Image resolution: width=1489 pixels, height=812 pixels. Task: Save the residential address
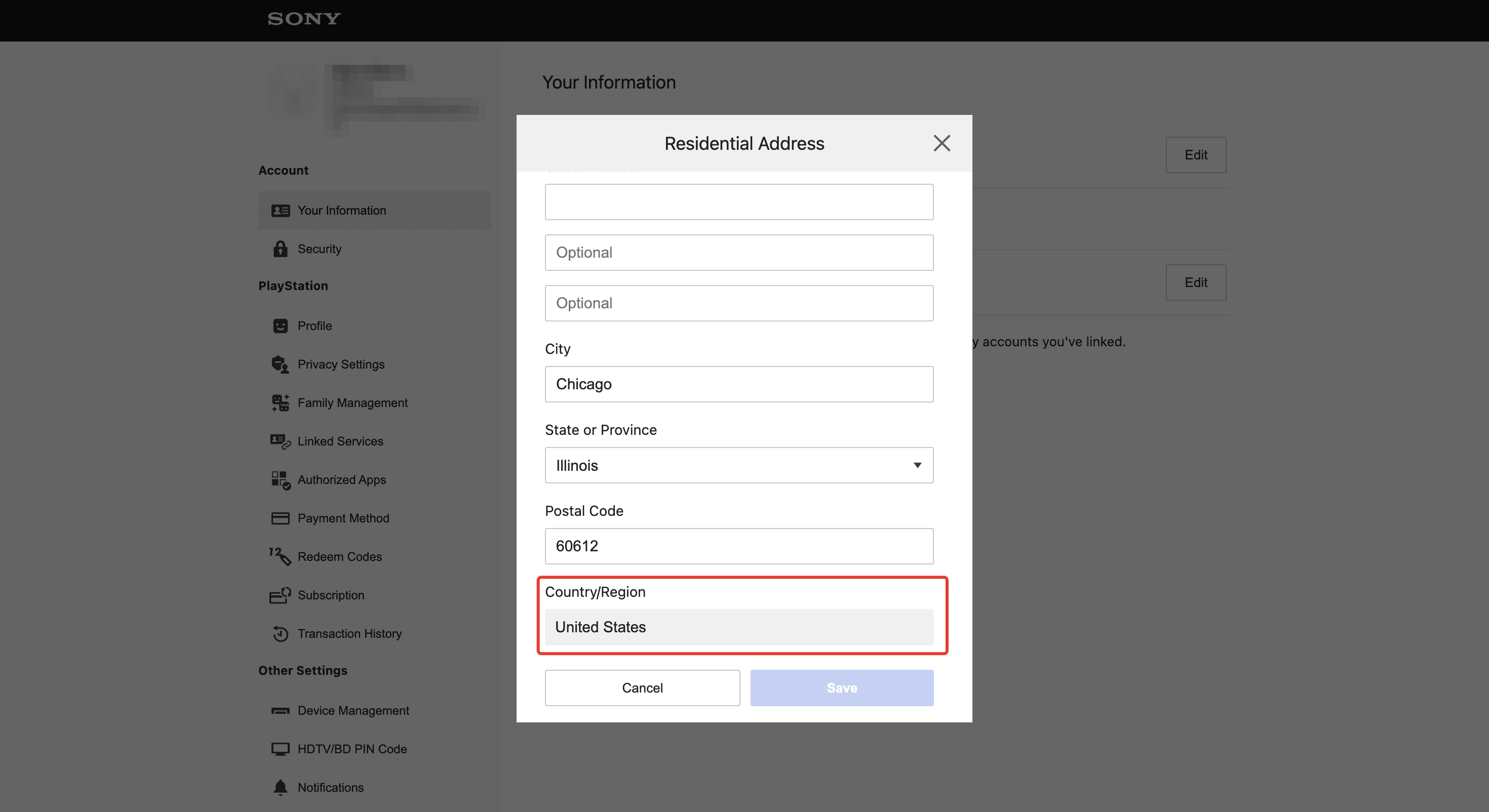[842, 688]
